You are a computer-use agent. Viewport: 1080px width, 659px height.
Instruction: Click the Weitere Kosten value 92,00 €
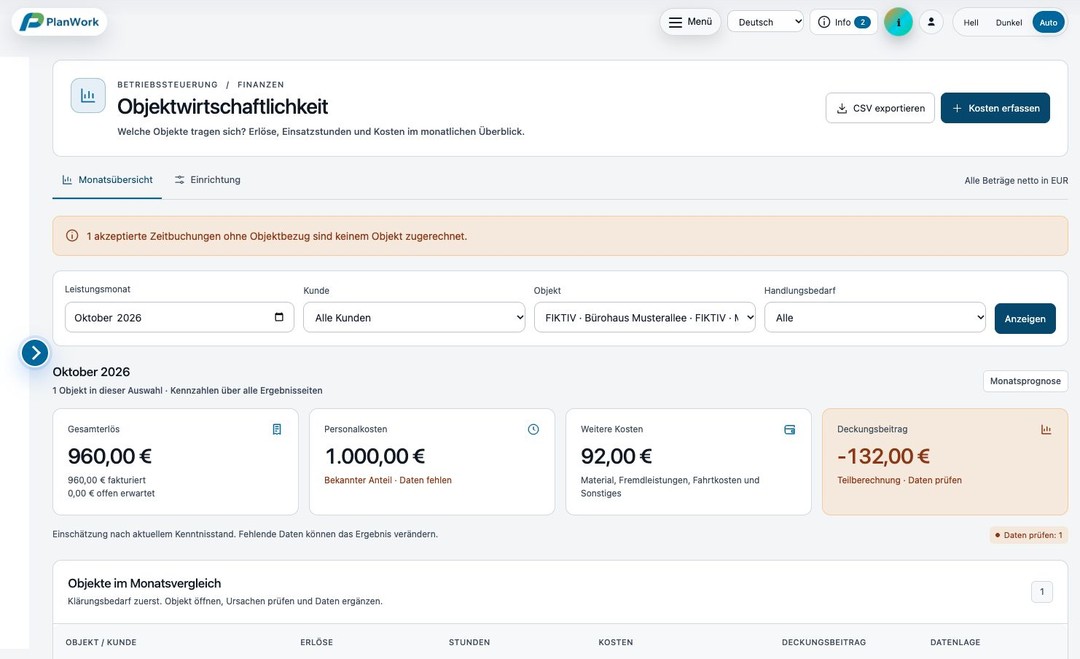pos(616,456)
